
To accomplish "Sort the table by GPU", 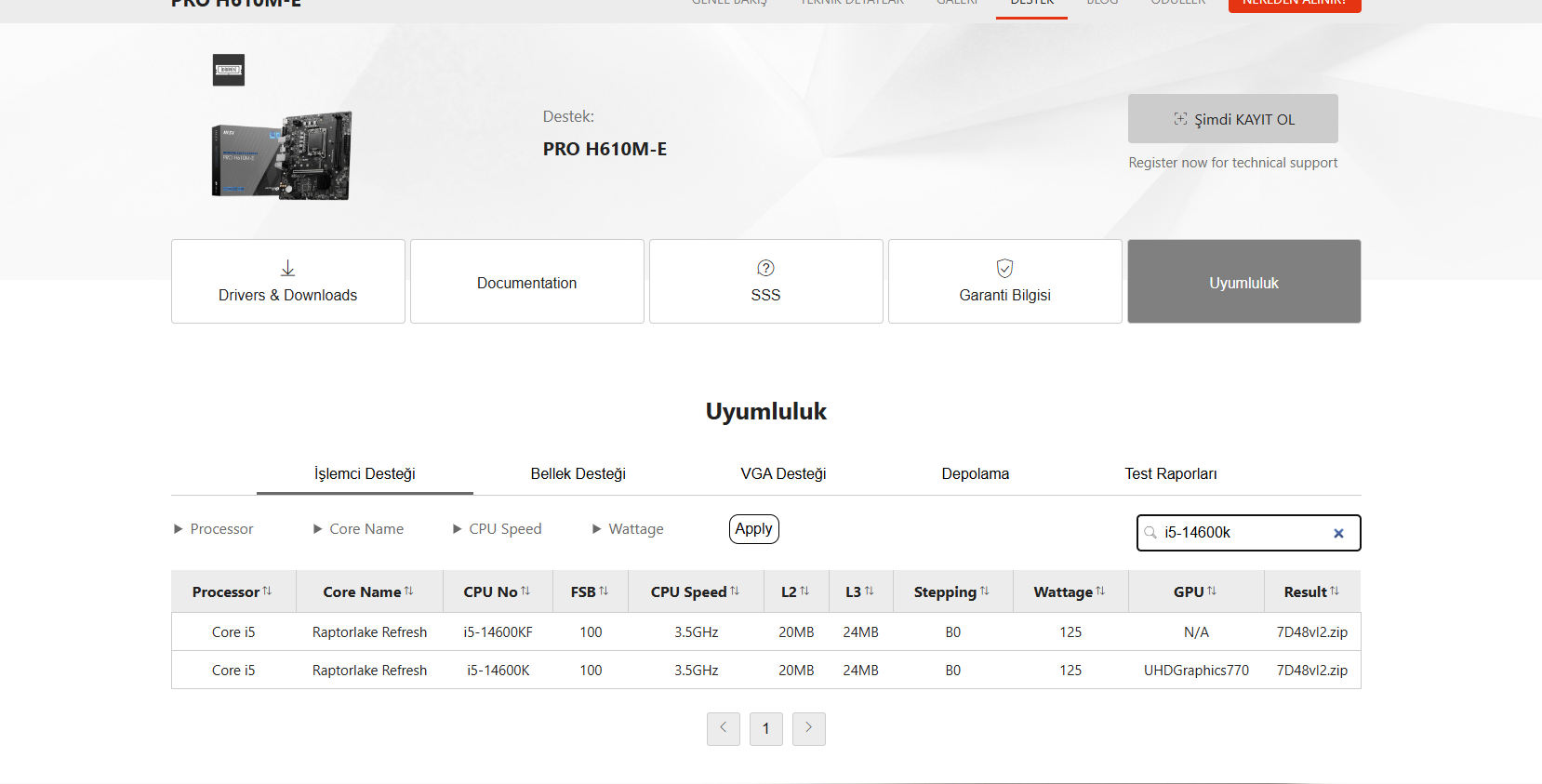I will point(1212,591).
